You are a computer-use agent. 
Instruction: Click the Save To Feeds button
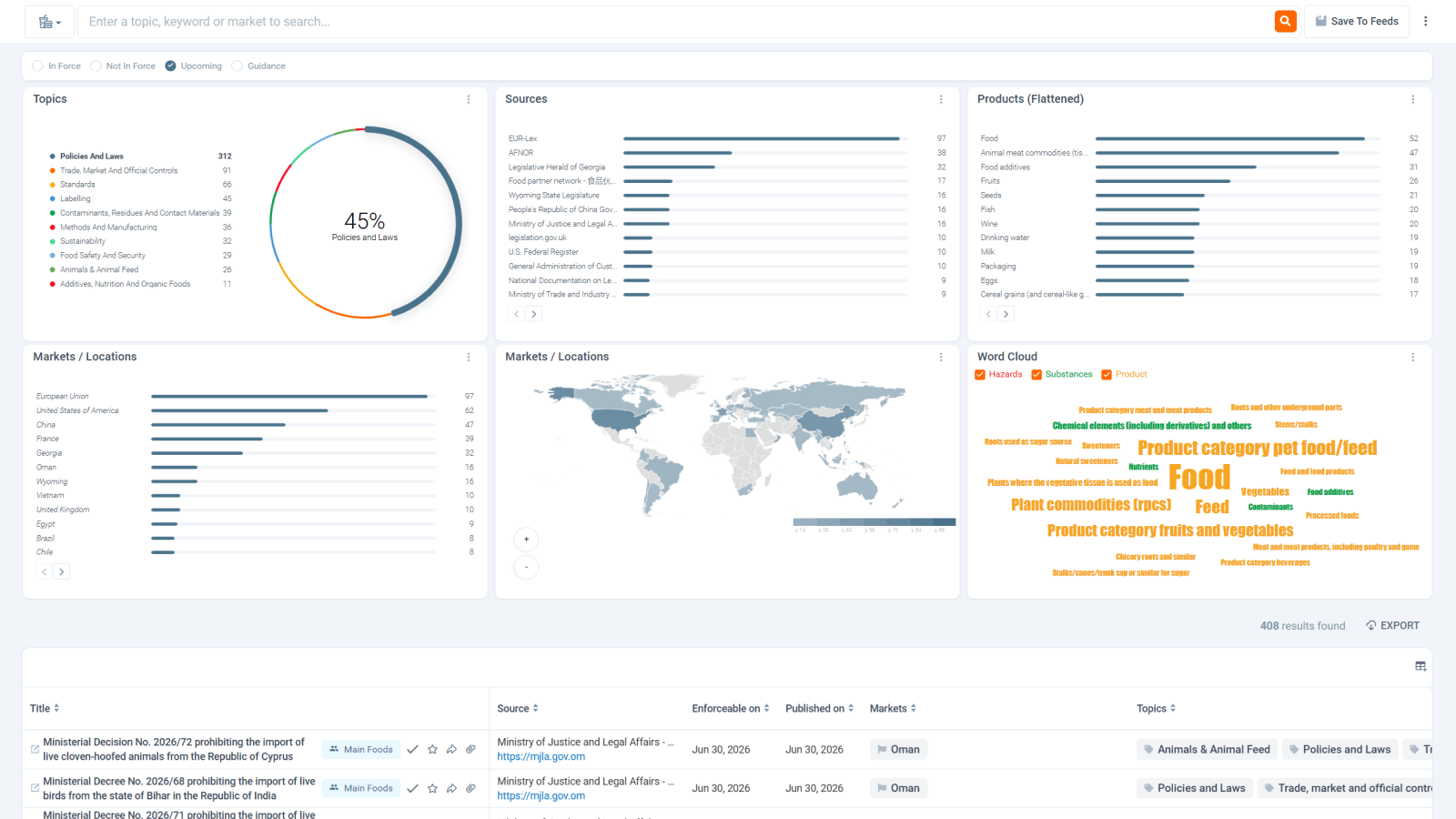[1356, 21]
